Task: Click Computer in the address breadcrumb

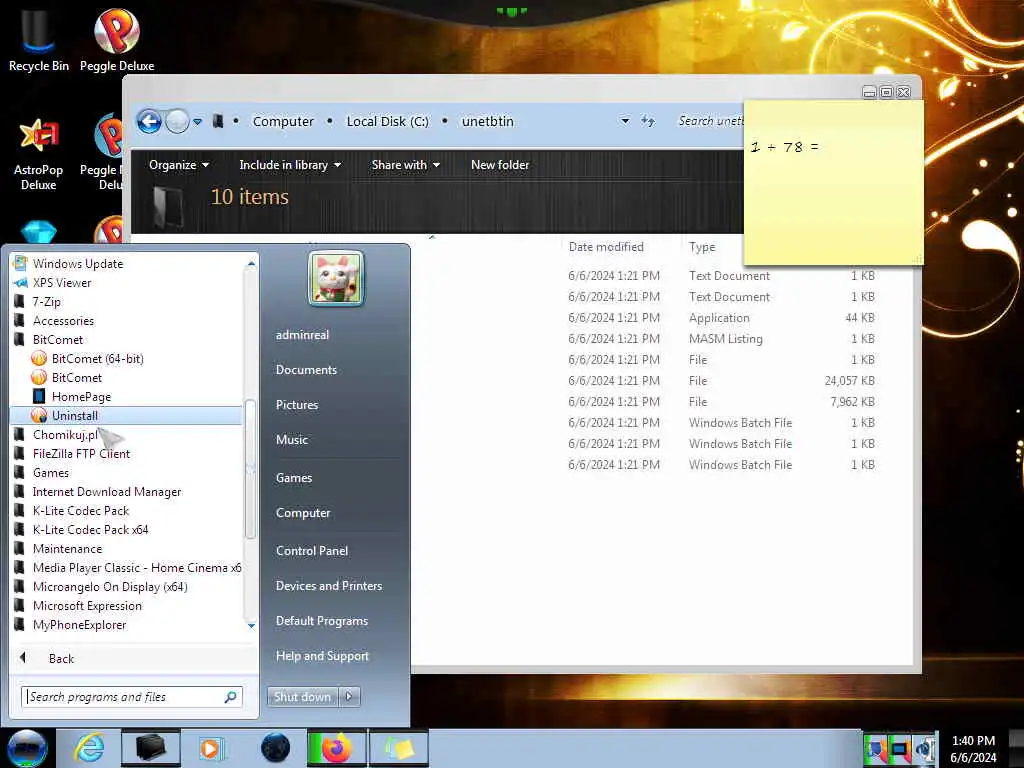Action: [x=283, y=121]
